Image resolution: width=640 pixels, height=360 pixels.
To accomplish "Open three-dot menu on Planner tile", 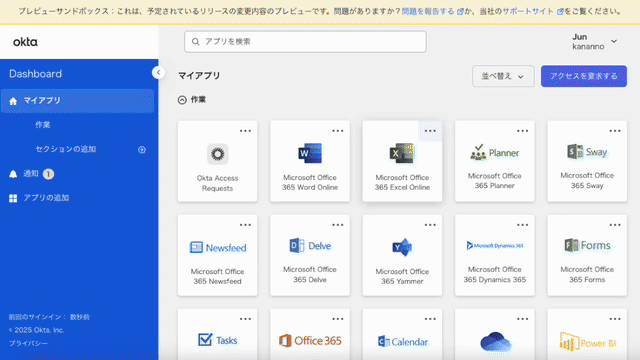I will (x=522, y=131).
